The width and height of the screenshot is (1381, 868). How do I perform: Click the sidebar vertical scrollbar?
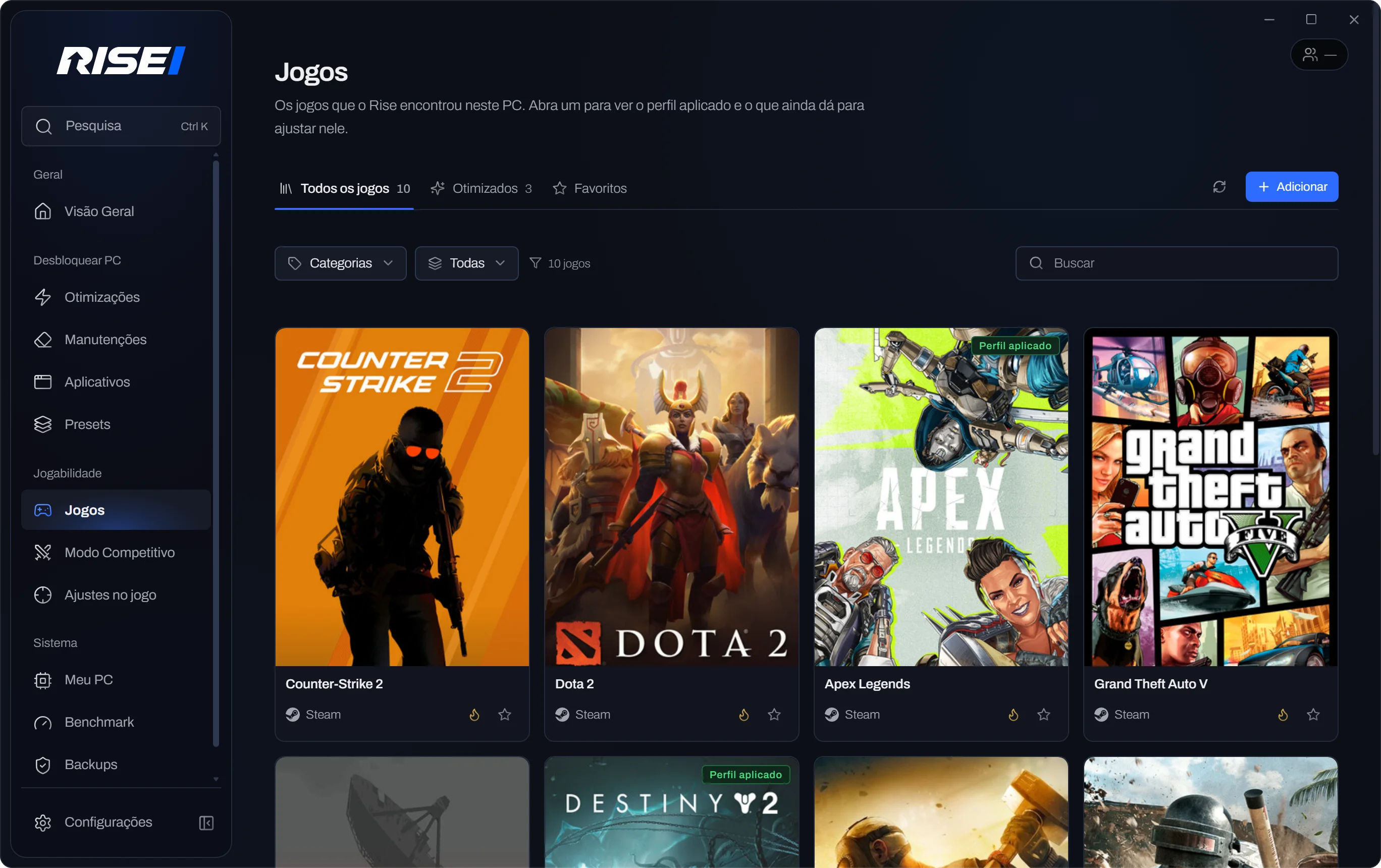click(216, 453)
